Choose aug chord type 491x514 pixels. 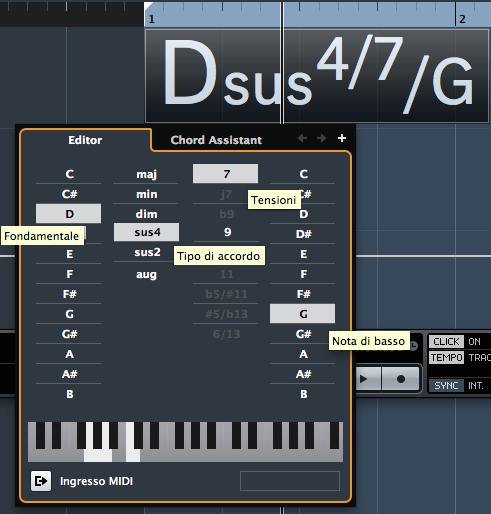[146, 274]
